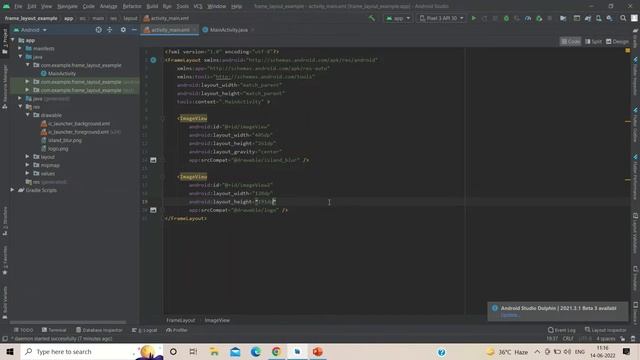Click Windows Start button
This screenshot has height=360, width=640.
pos(10,352)
